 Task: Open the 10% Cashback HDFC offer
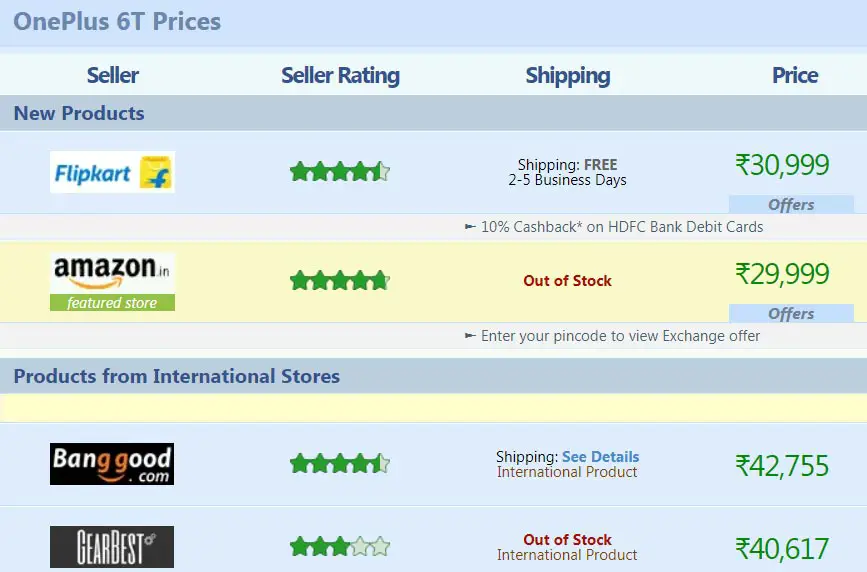pyautogui.click(x=614, y=227)
